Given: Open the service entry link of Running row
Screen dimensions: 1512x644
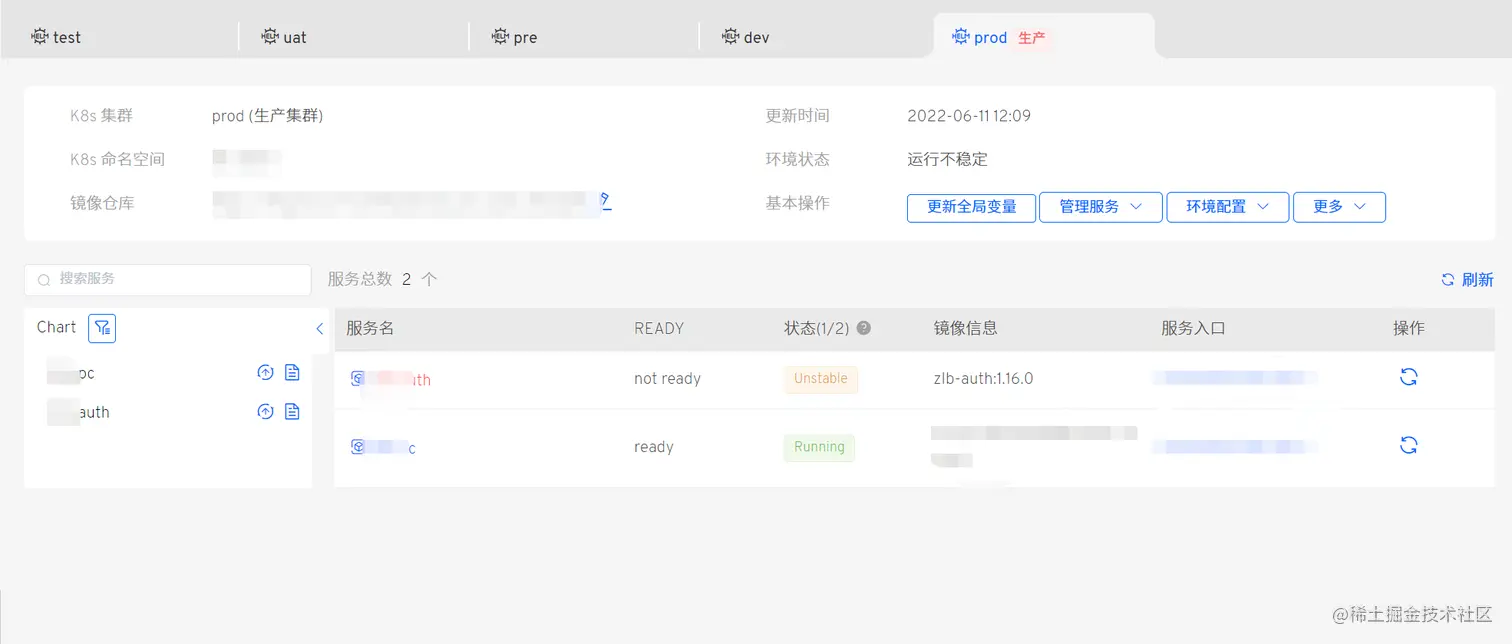Looking at the screenshot, I should point(1234,446).
